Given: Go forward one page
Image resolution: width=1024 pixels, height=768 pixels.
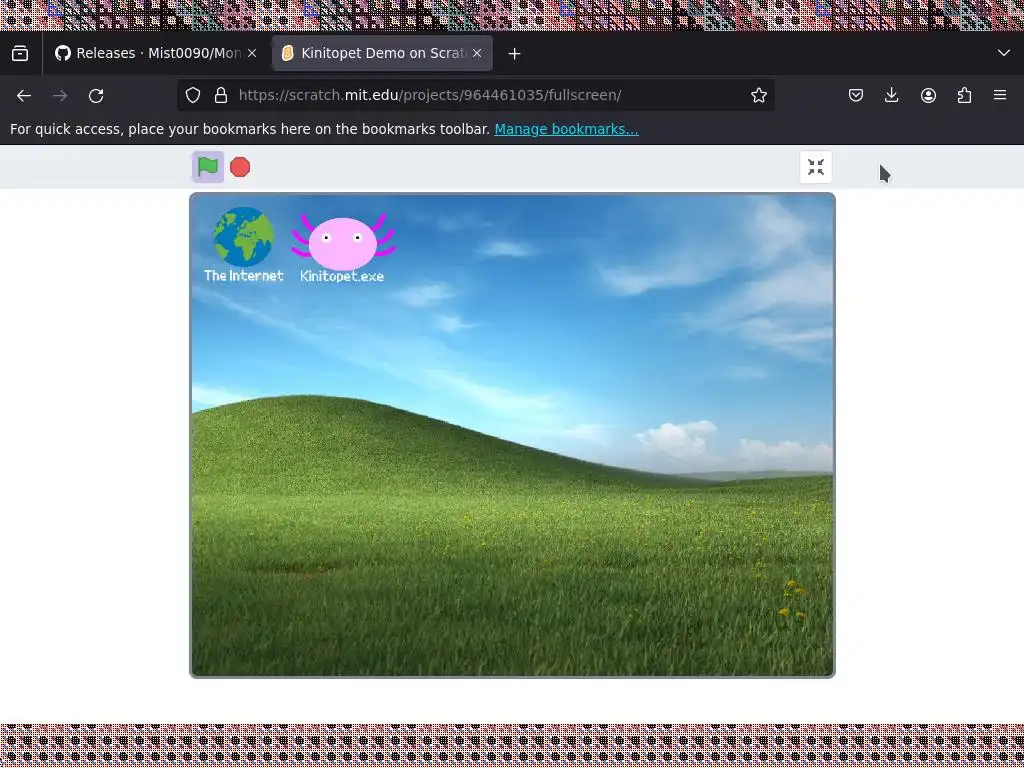Looking at the screenshot, I should tap(60, 95).
